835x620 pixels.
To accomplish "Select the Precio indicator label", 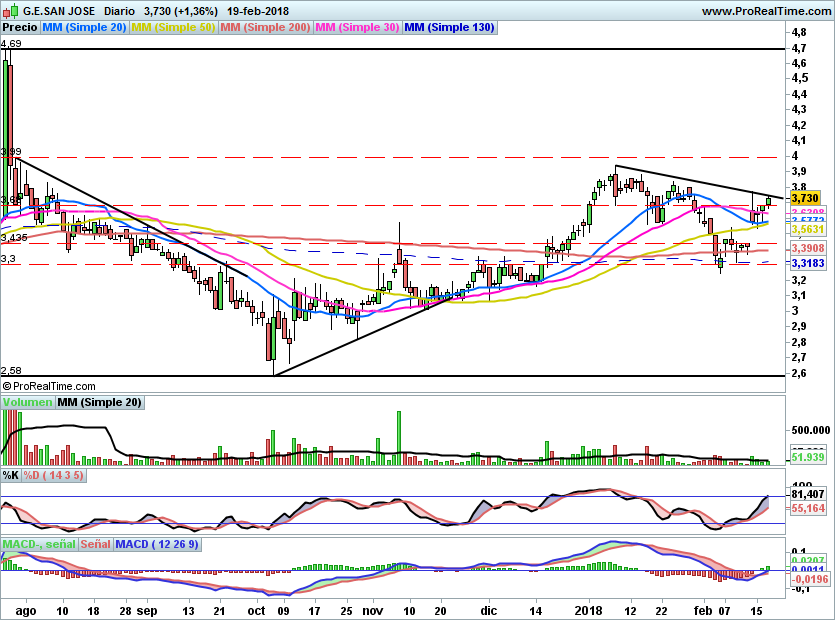I will 20,28.
